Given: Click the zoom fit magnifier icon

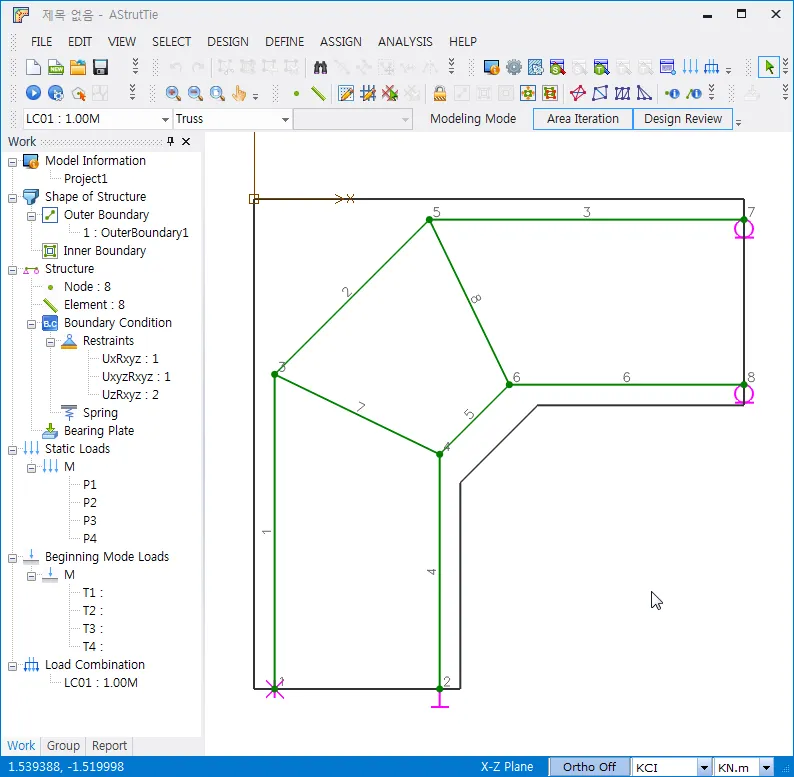Looking at the screenshot, I should 218,93.
